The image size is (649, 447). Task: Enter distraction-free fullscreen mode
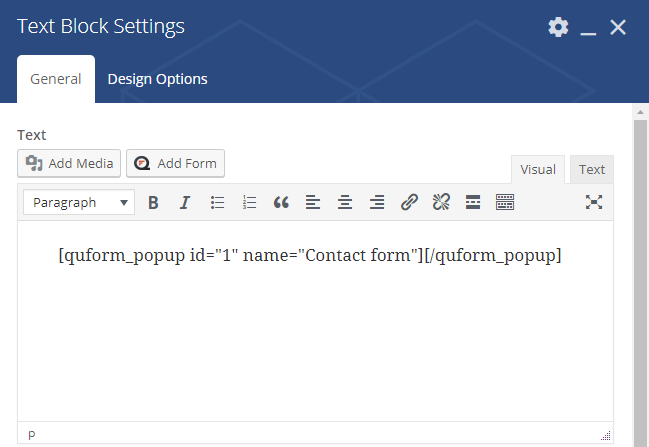[x=594, y=202]
